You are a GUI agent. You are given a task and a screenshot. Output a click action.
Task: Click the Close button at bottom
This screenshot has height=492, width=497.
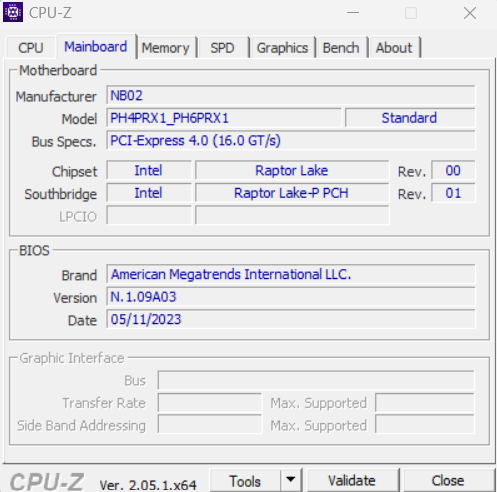pyautogui.click(x=448, y=480)
